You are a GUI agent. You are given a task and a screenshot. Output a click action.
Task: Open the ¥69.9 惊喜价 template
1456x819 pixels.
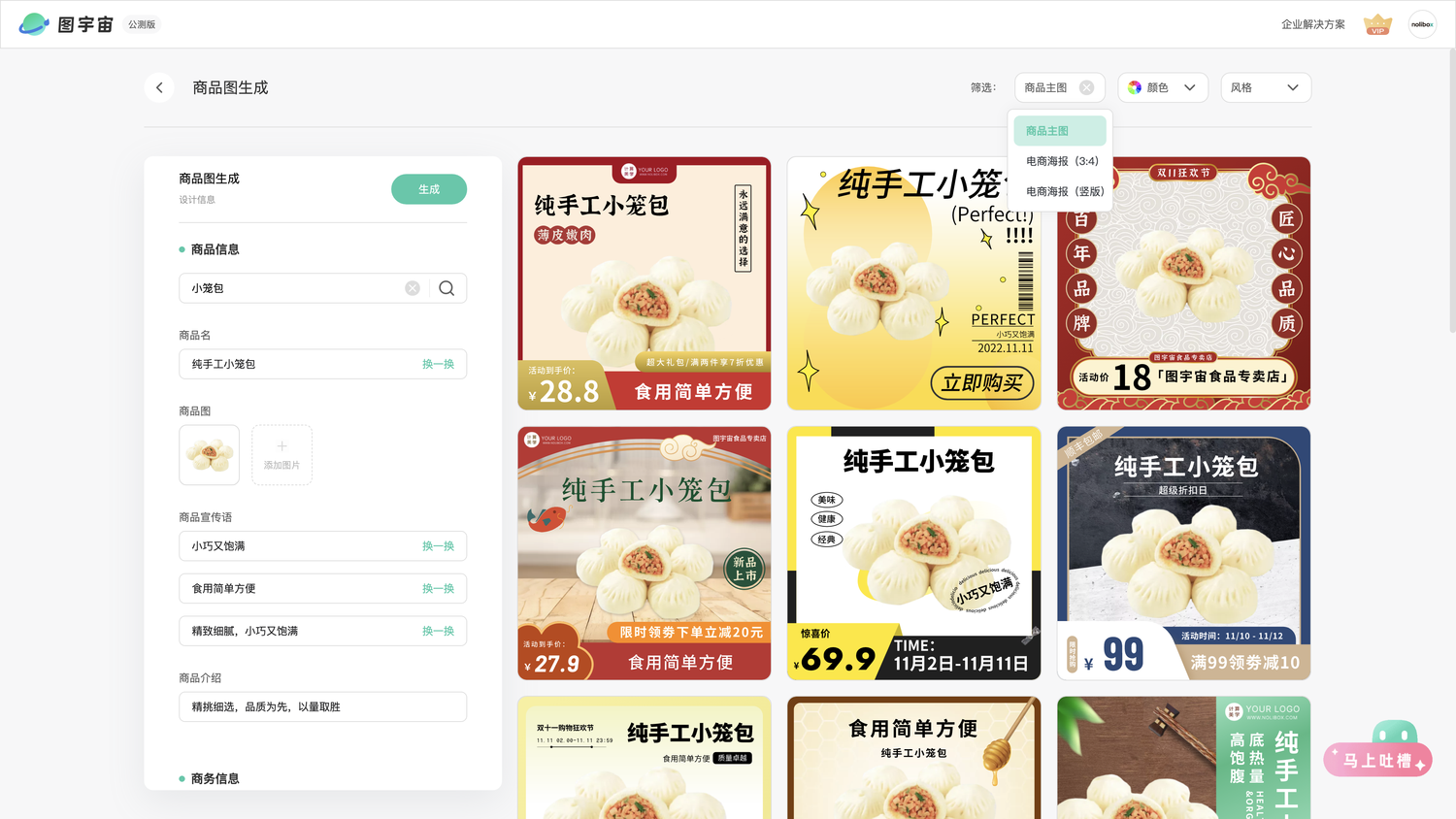914,553
